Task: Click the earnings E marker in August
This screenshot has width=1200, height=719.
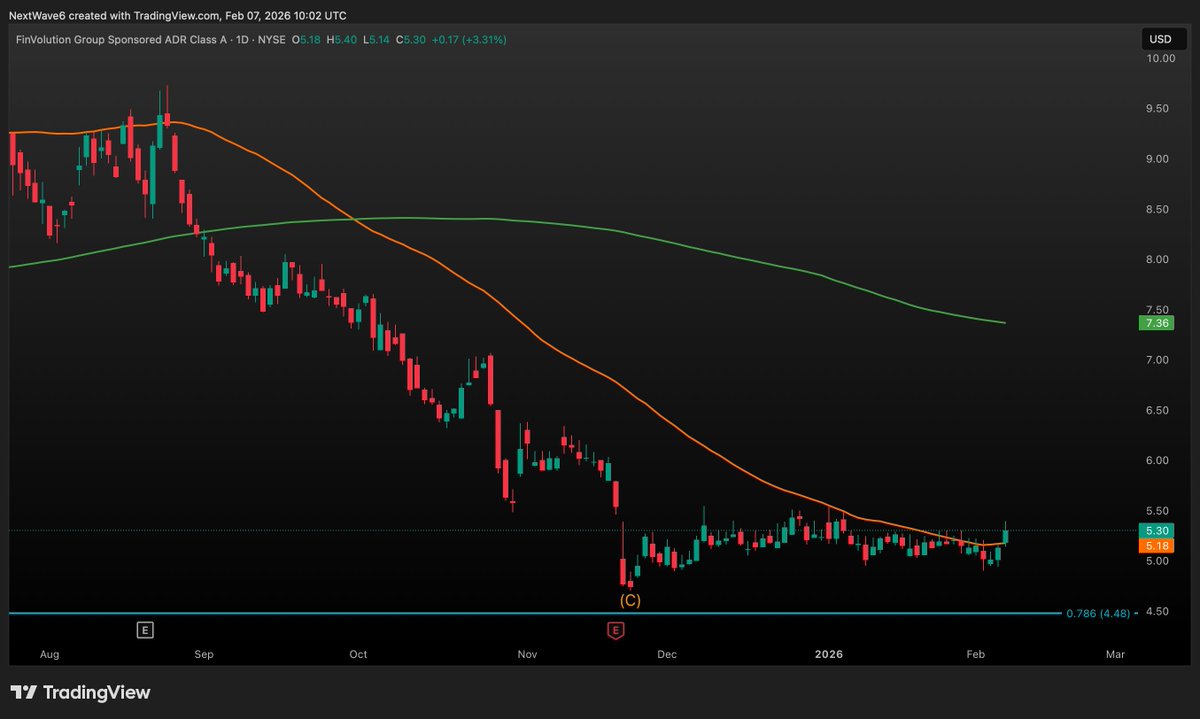Action: coord(146,629)
